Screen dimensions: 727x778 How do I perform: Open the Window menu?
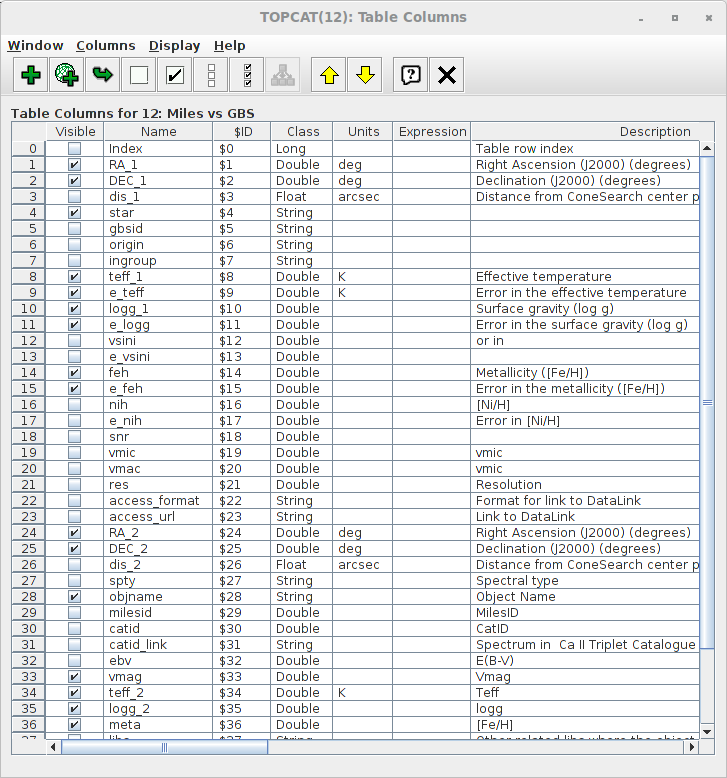35,46
